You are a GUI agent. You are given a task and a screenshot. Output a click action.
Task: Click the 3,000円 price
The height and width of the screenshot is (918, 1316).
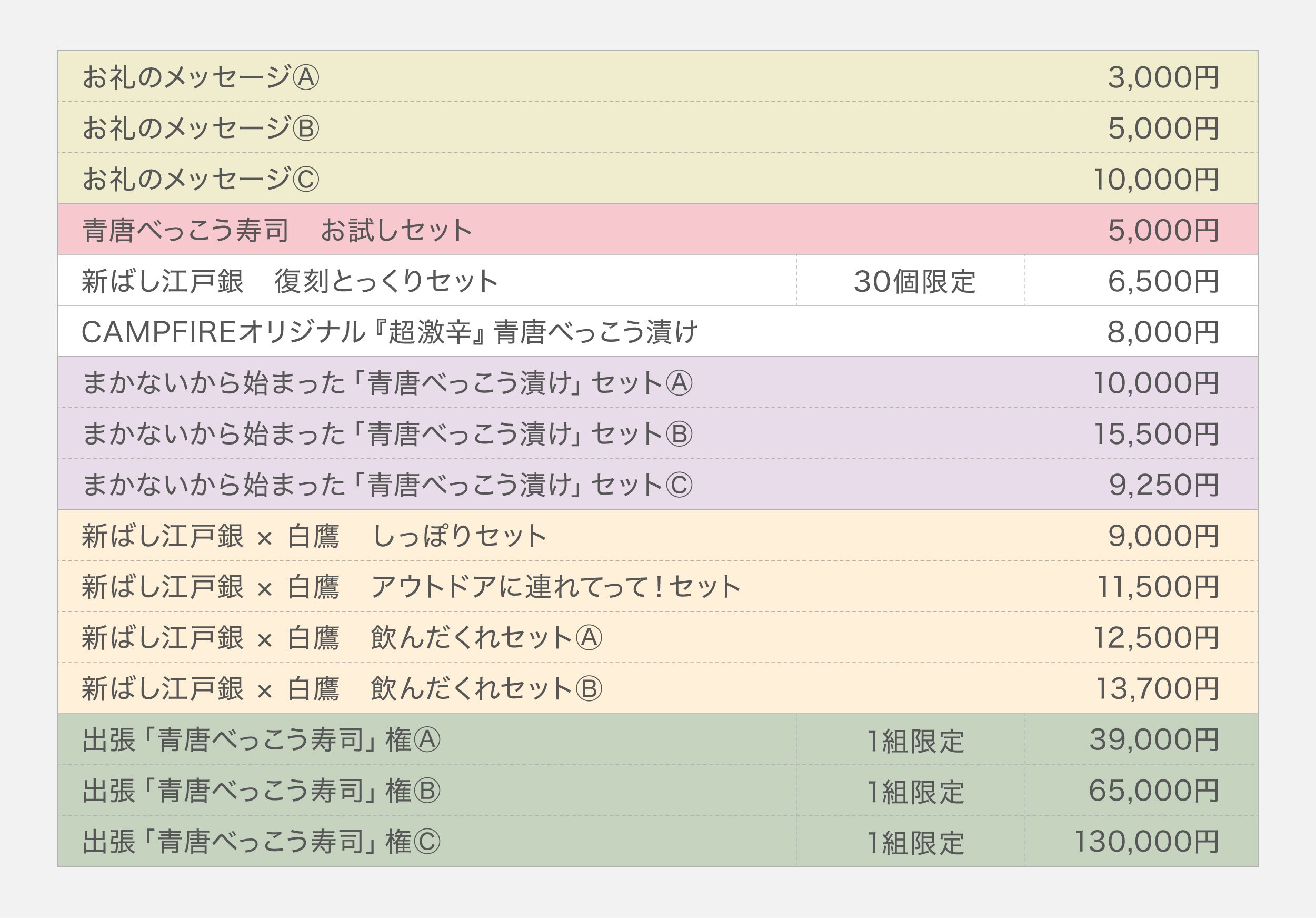pos(1162,77)
